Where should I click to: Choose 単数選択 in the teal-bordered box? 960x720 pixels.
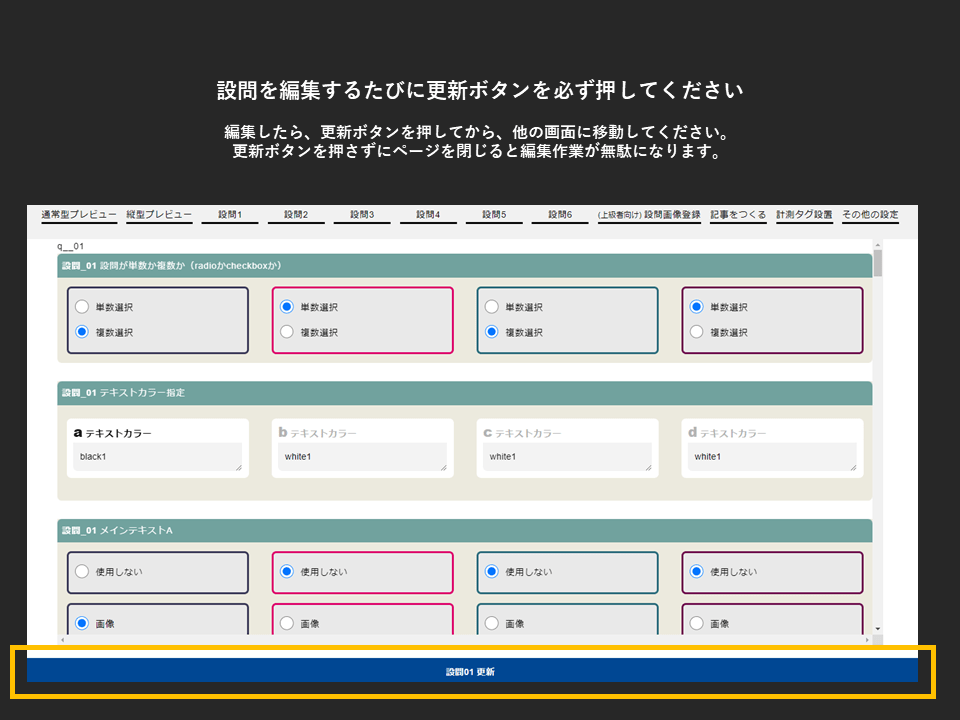[491, 307]
